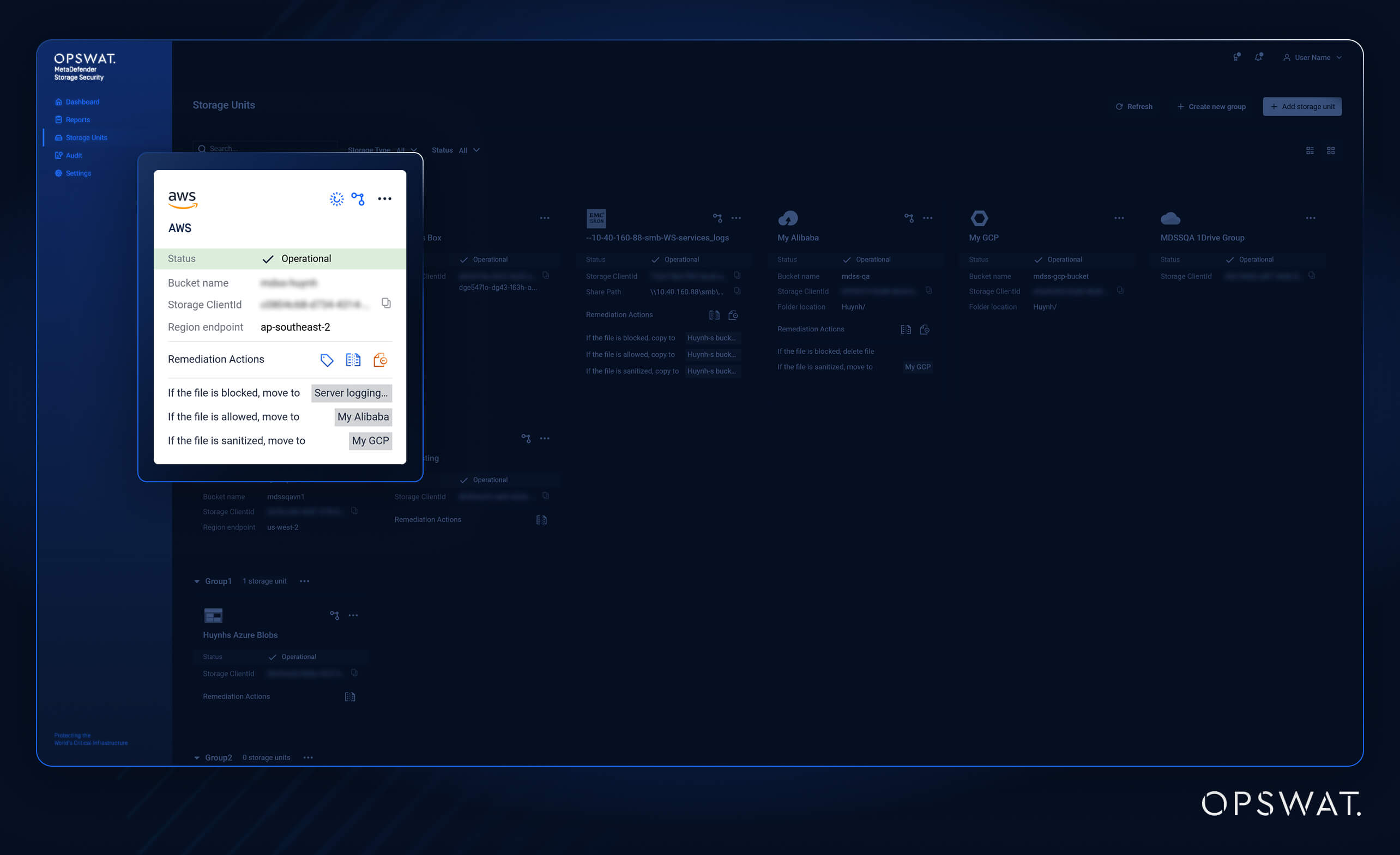Switch to grid view layout
1400x855 pixels.
click(x=1331, y=149)
